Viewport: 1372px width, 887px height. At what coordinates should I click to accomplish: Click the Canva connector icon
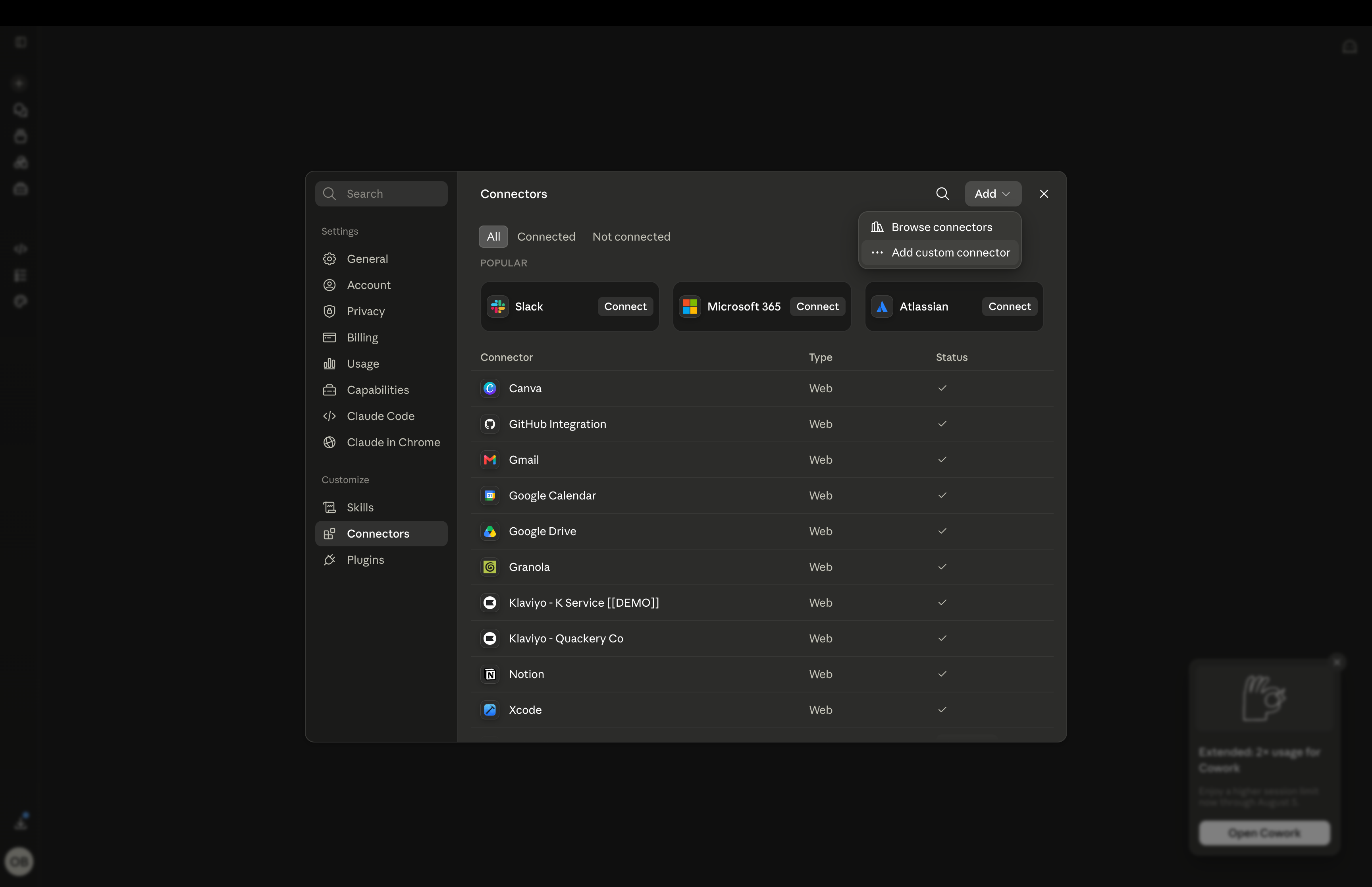point(490,388)
